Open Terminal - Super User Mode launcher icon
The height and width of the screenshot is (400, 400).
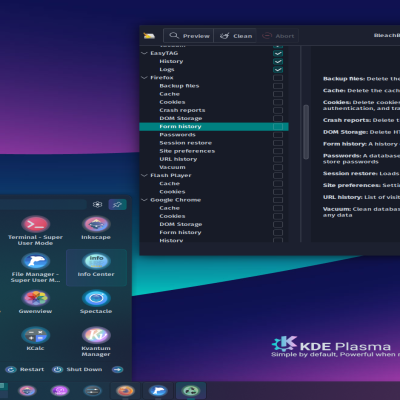35,224
